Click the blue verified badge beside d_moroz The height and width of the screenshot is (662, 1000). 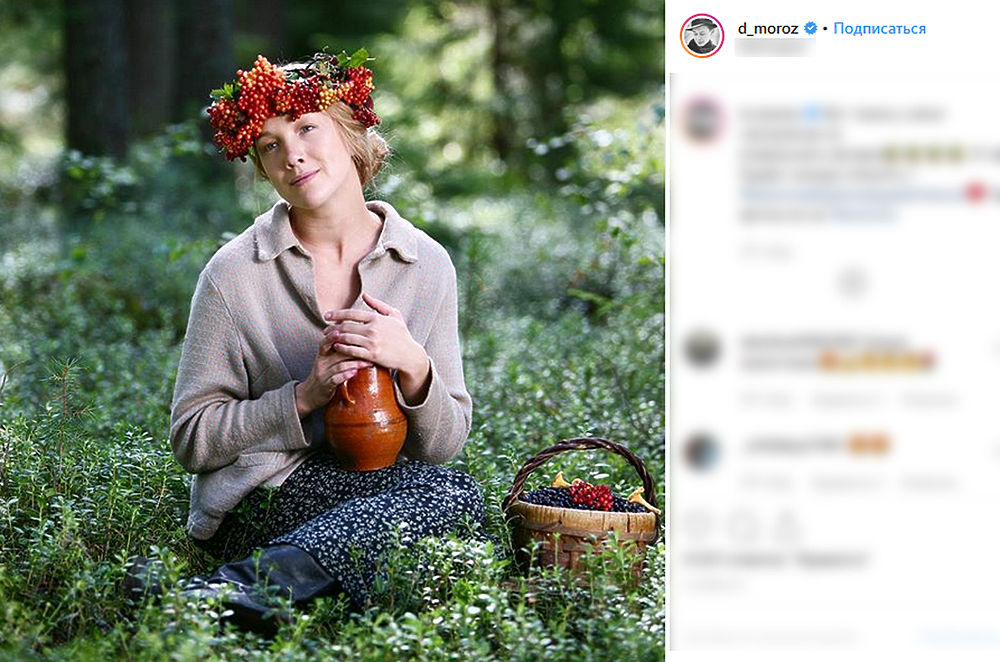point(811,28)
